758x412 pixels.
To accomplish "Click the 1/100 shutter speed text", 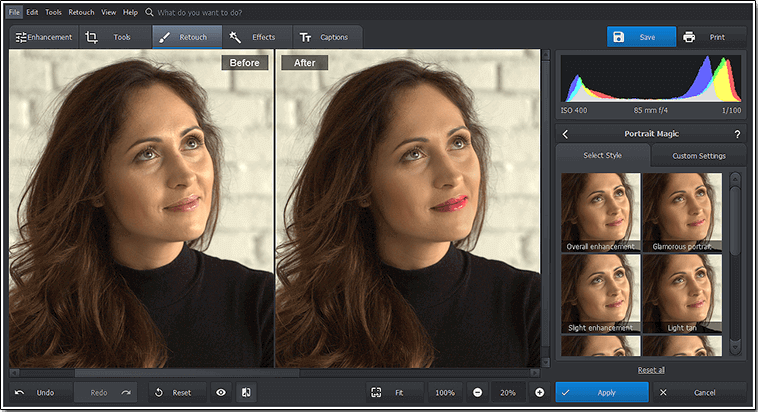I will pyautogui.click(x=731, y=110).
